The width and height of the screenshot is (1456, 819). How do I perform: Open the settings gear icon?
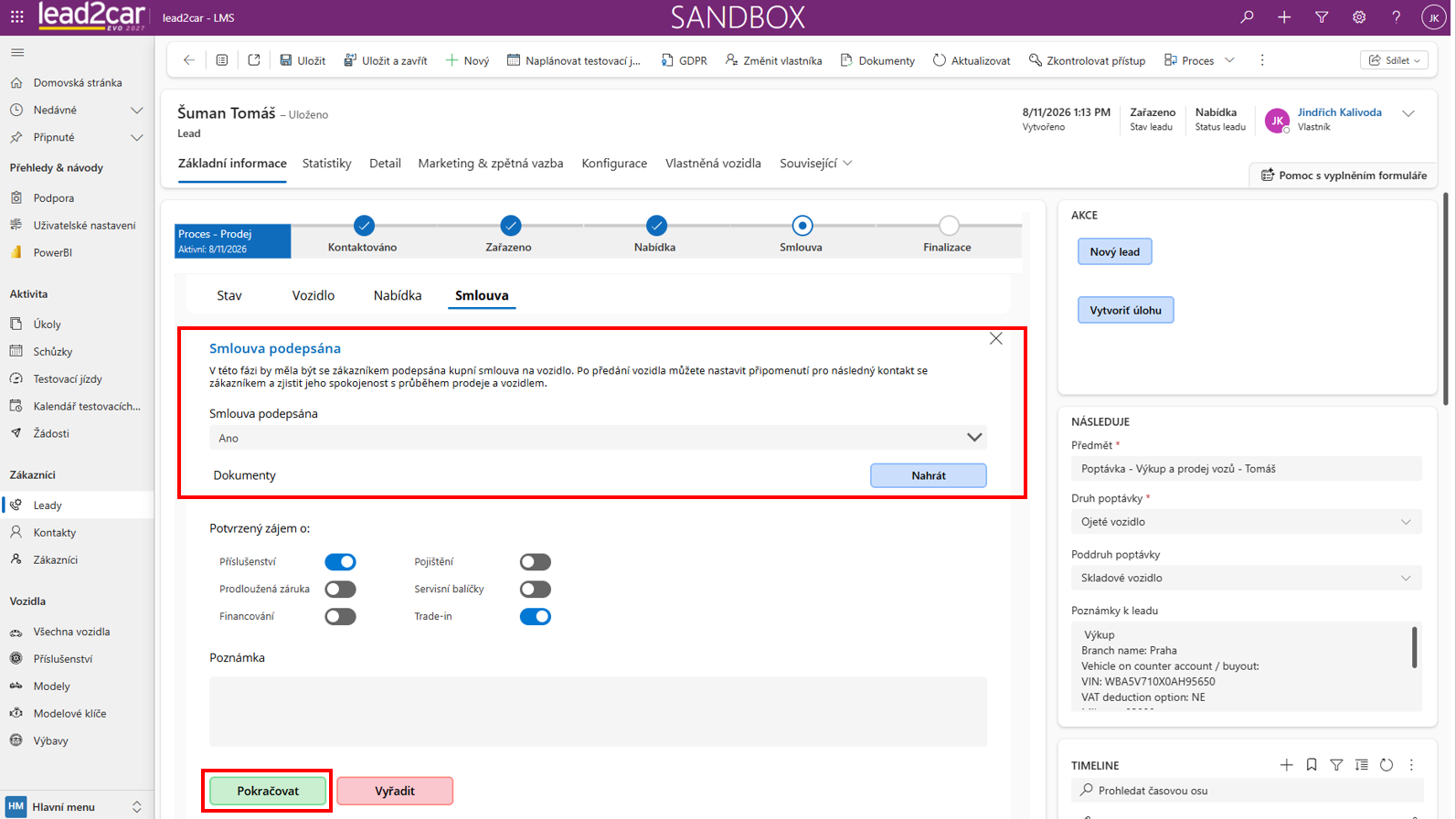coord(1359,17)
